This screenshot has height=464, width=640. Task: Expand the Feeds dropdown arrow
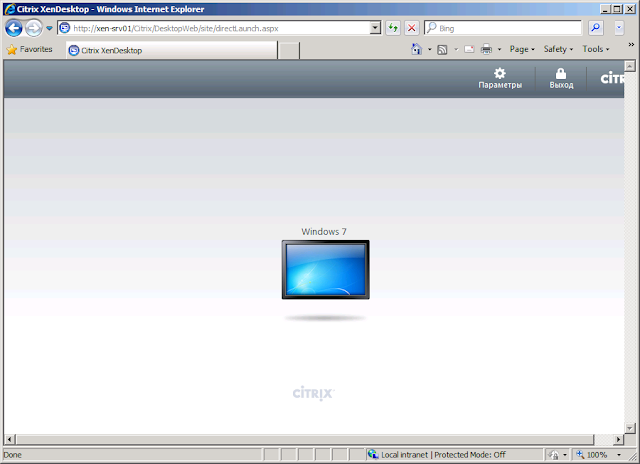(456, 49)
